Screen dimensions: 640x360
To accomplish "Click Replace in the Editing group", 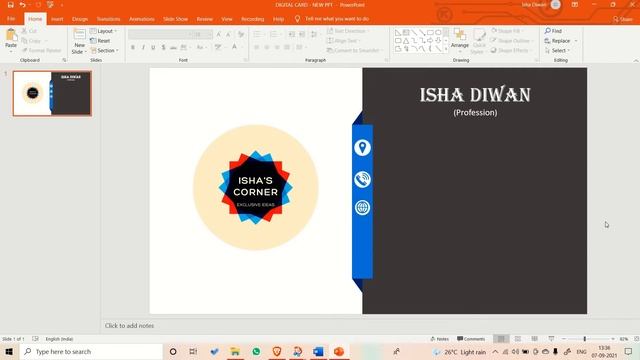I will [x=561, y=41].
